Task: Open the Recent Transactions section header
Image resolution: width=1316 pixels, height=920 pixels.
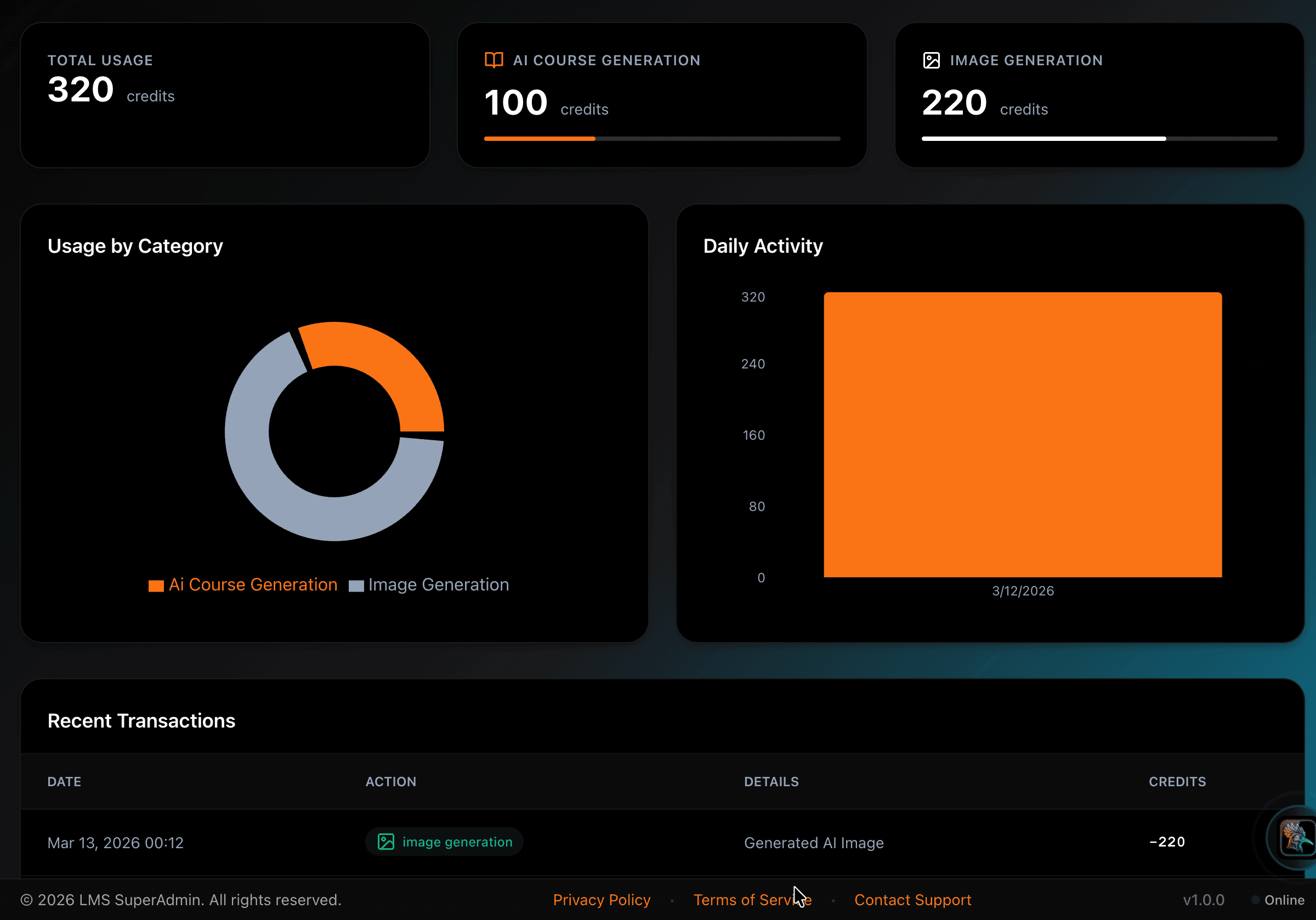Action: (x=141, y=720)
